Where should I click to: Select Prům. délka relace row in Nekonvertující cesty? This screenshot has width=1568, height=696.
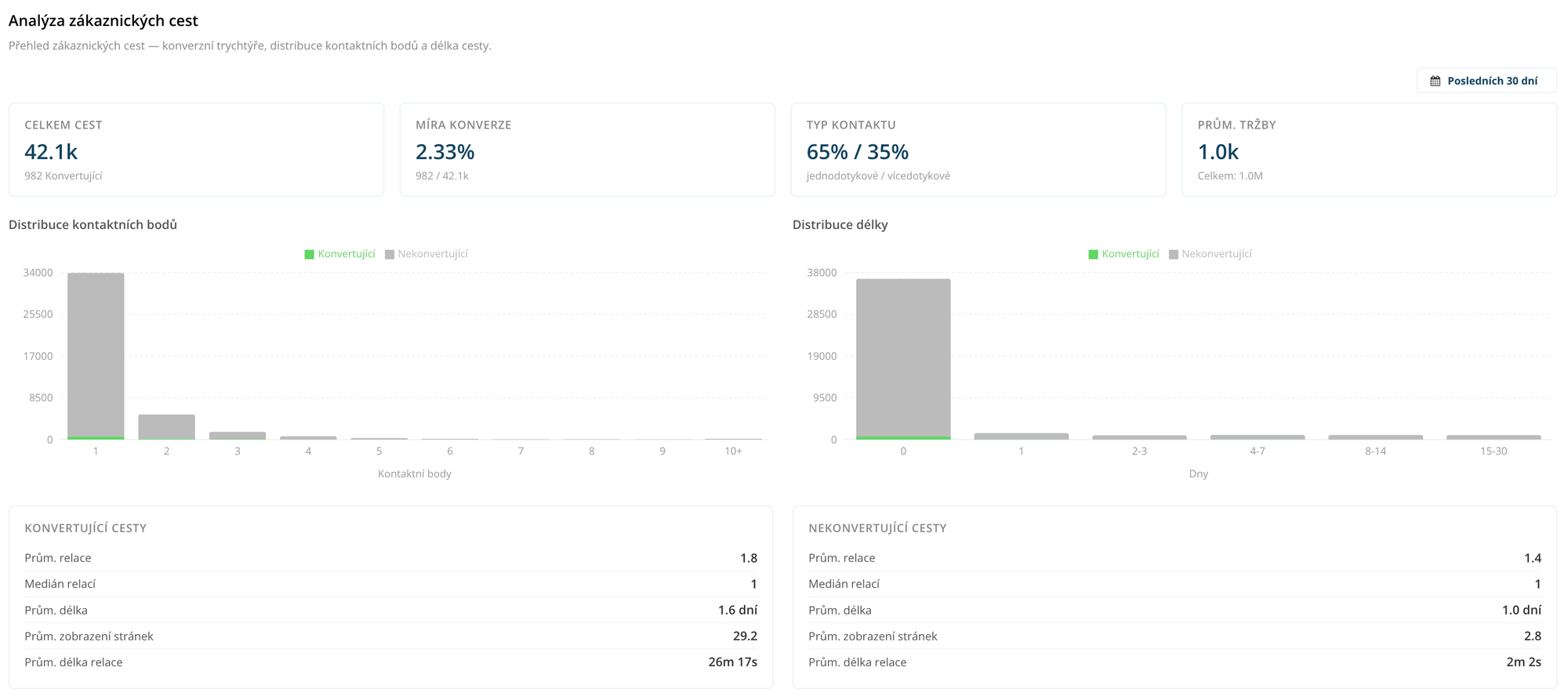[x=1174, y=662]
